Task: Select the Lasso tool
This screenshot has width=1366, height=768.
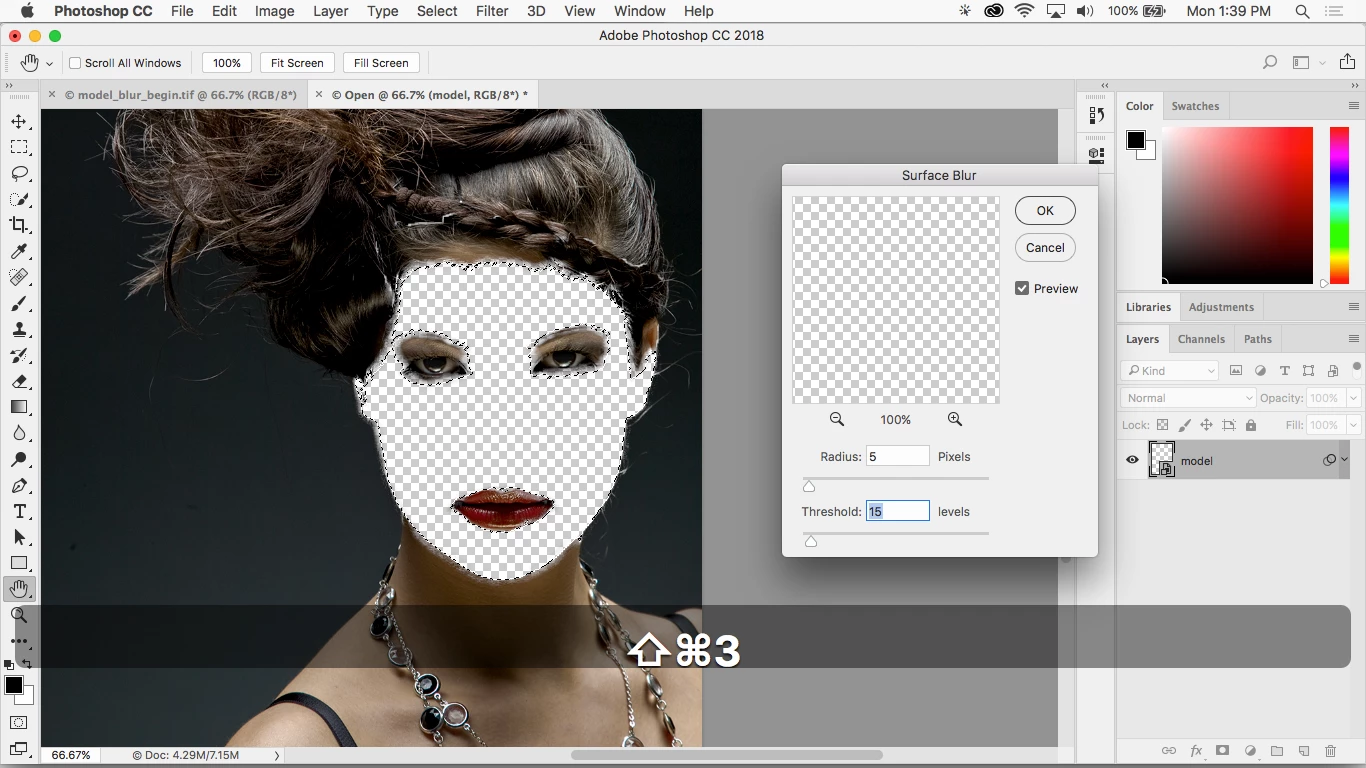Action: pos(19,174)
